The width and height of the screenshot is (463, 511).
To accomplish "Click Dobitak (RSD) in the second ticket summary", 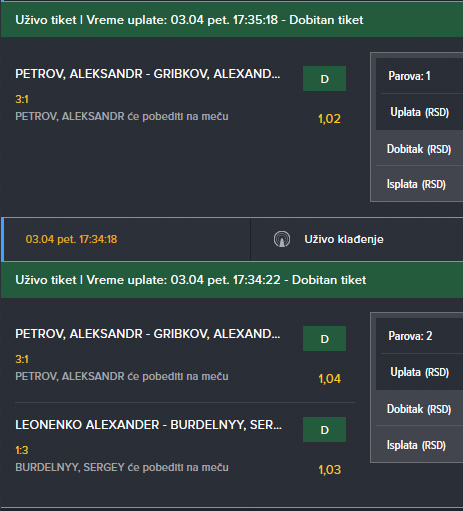I will point(419,409).
